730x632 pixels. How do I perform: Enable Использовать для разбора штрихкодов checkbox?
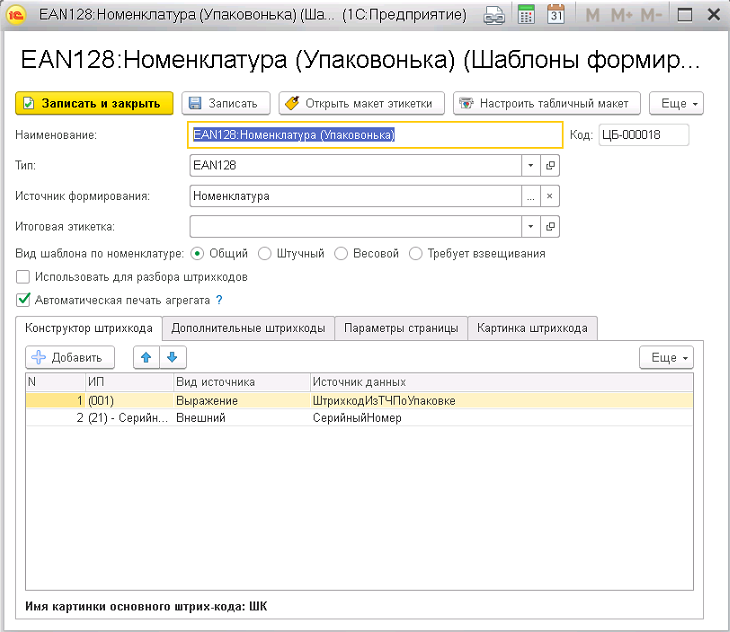[x=23, y=277]
